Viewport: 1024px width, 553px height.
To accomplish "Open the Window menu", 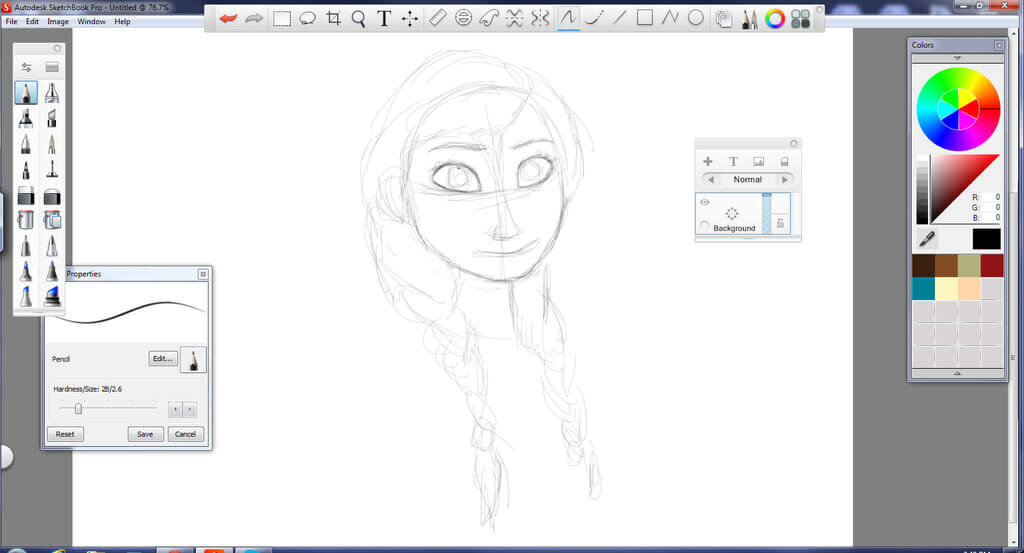I will point(91,21).
